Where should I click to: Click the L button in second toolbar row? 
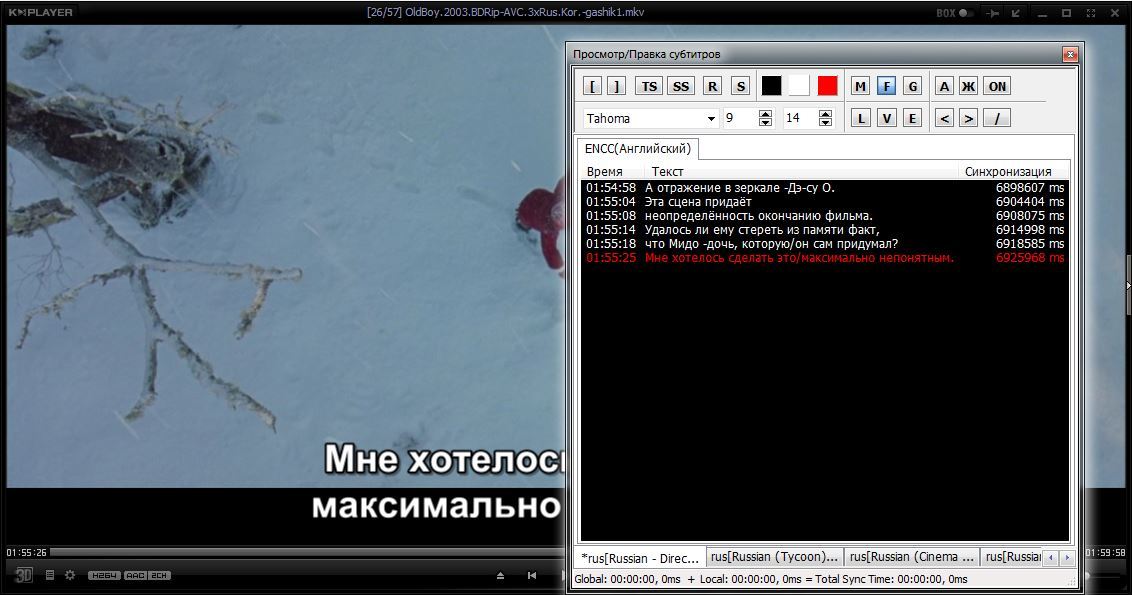(860, 118)
